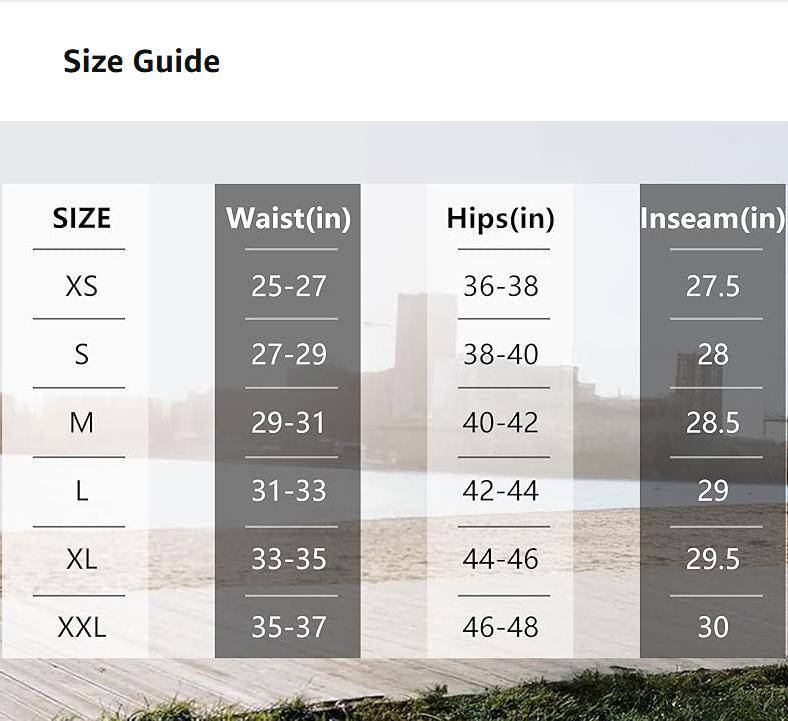The width and height of the screenshot is (788, 721).
Task: Click the Hips(in) column header
Action: pos(500,218)
